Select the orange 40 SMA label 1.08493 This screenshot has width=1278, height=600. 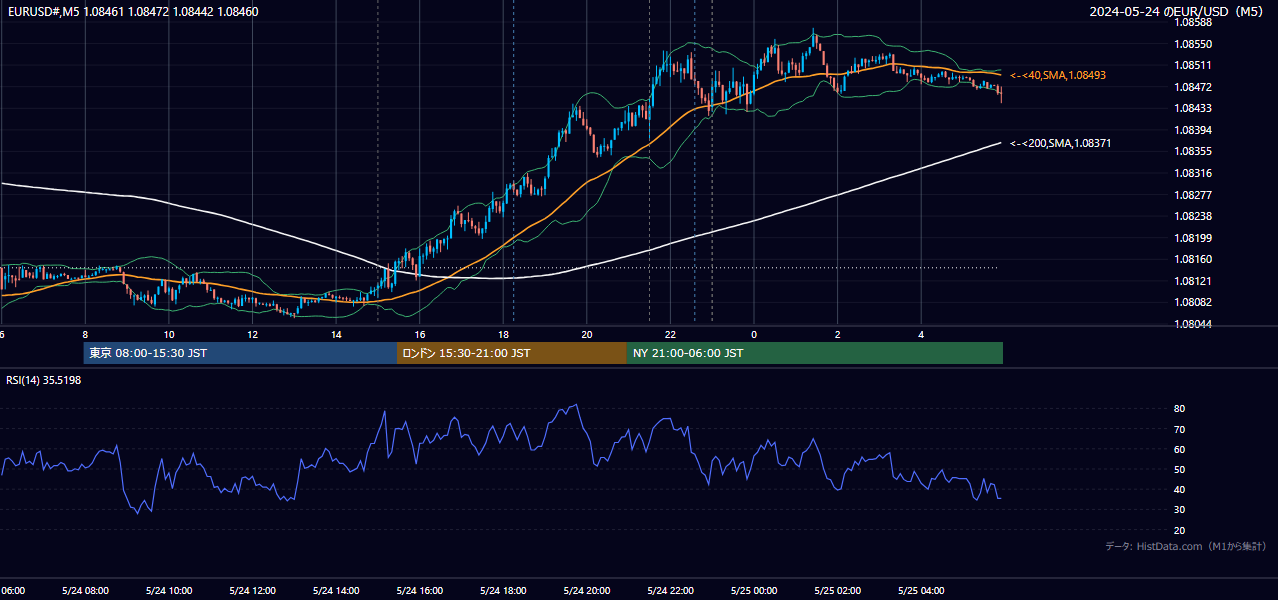click(1058, 75)
